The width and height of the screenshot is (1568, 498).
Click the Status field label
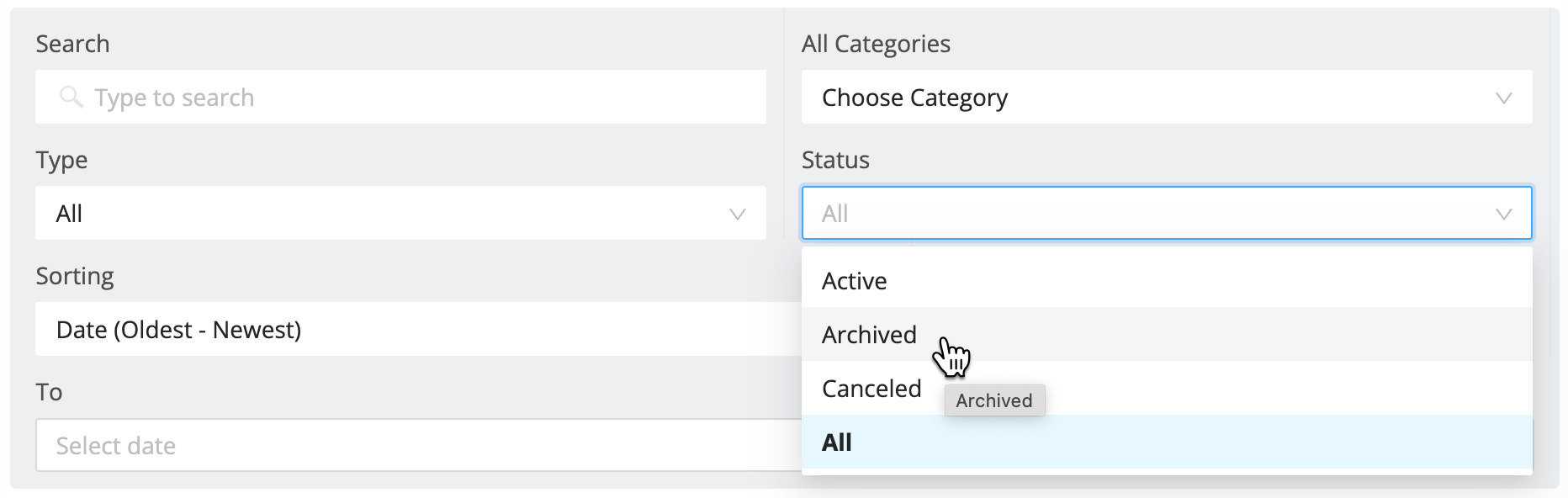(x=835, y=160)
